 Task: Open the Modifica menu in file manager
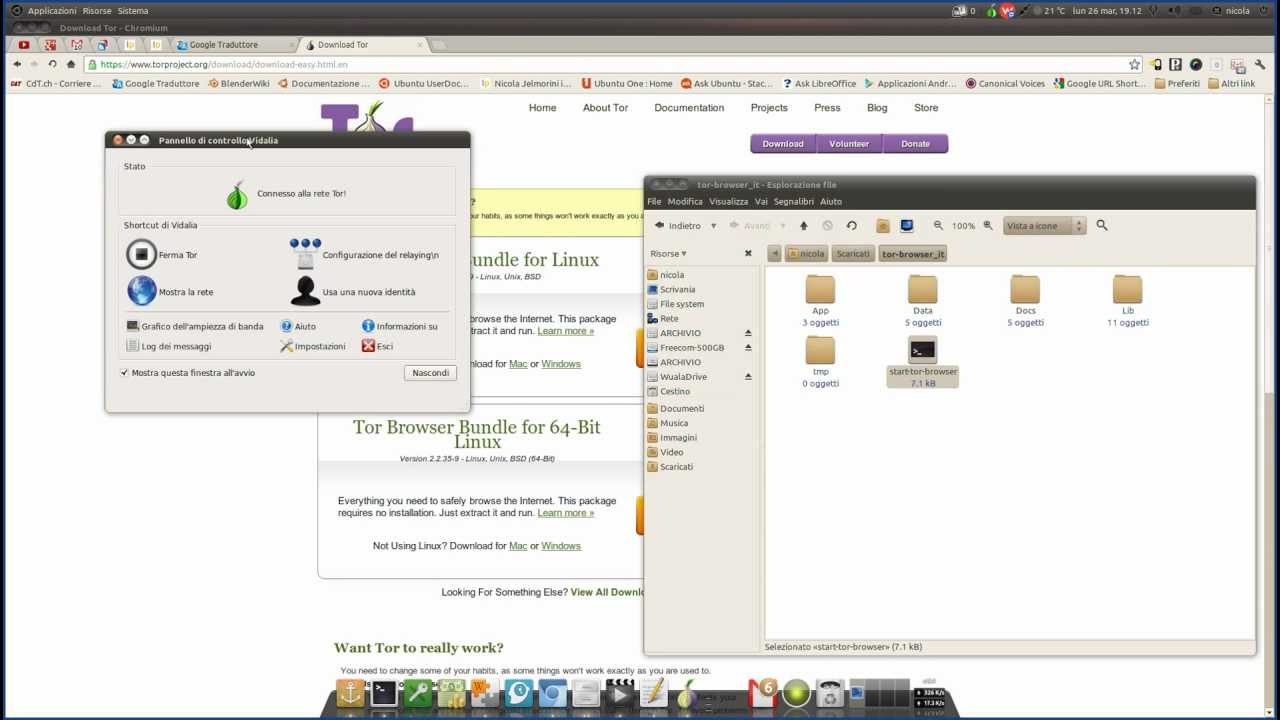(685, 201)
